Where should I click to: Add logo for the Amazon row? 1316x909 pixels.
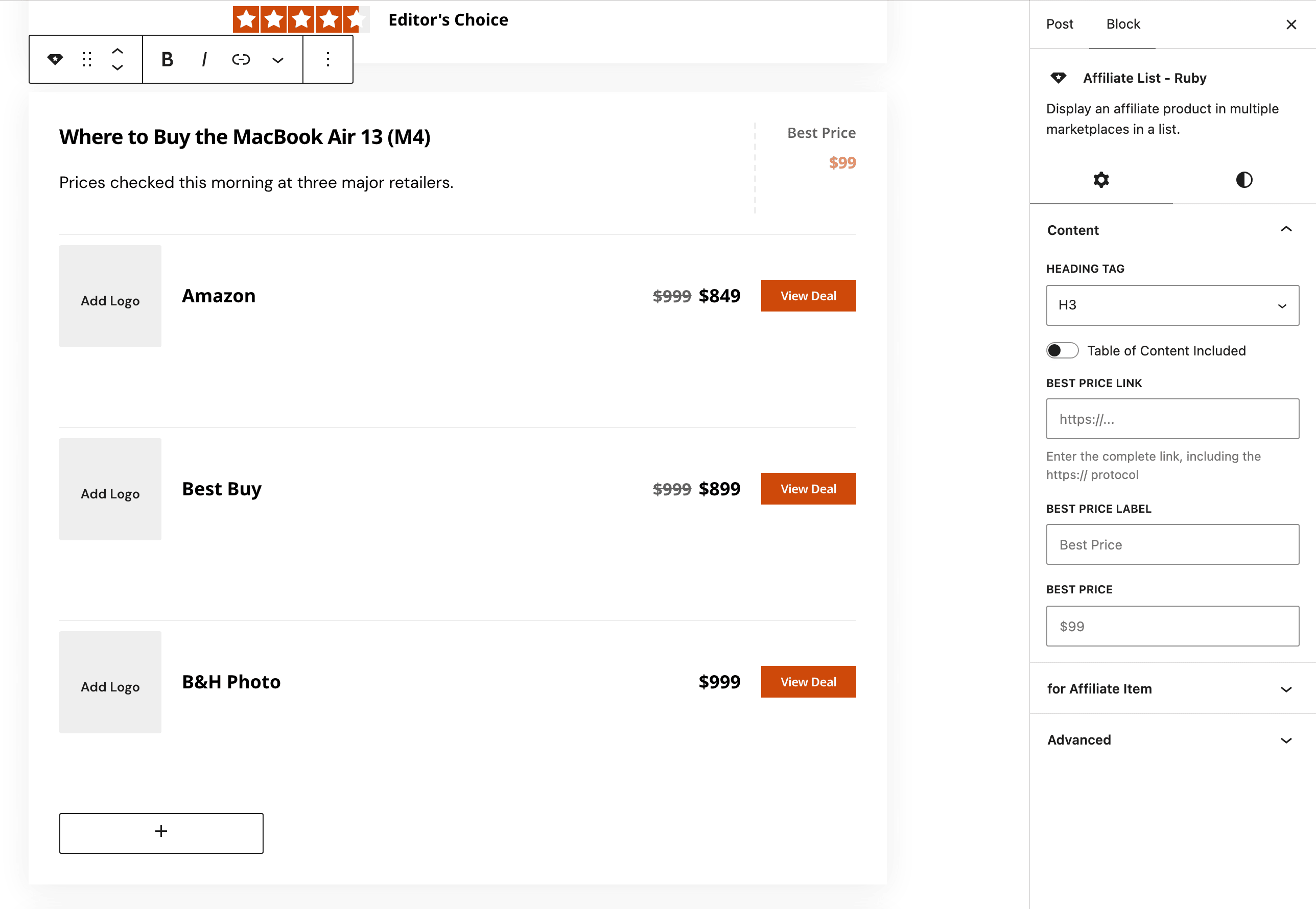[110, 296]
